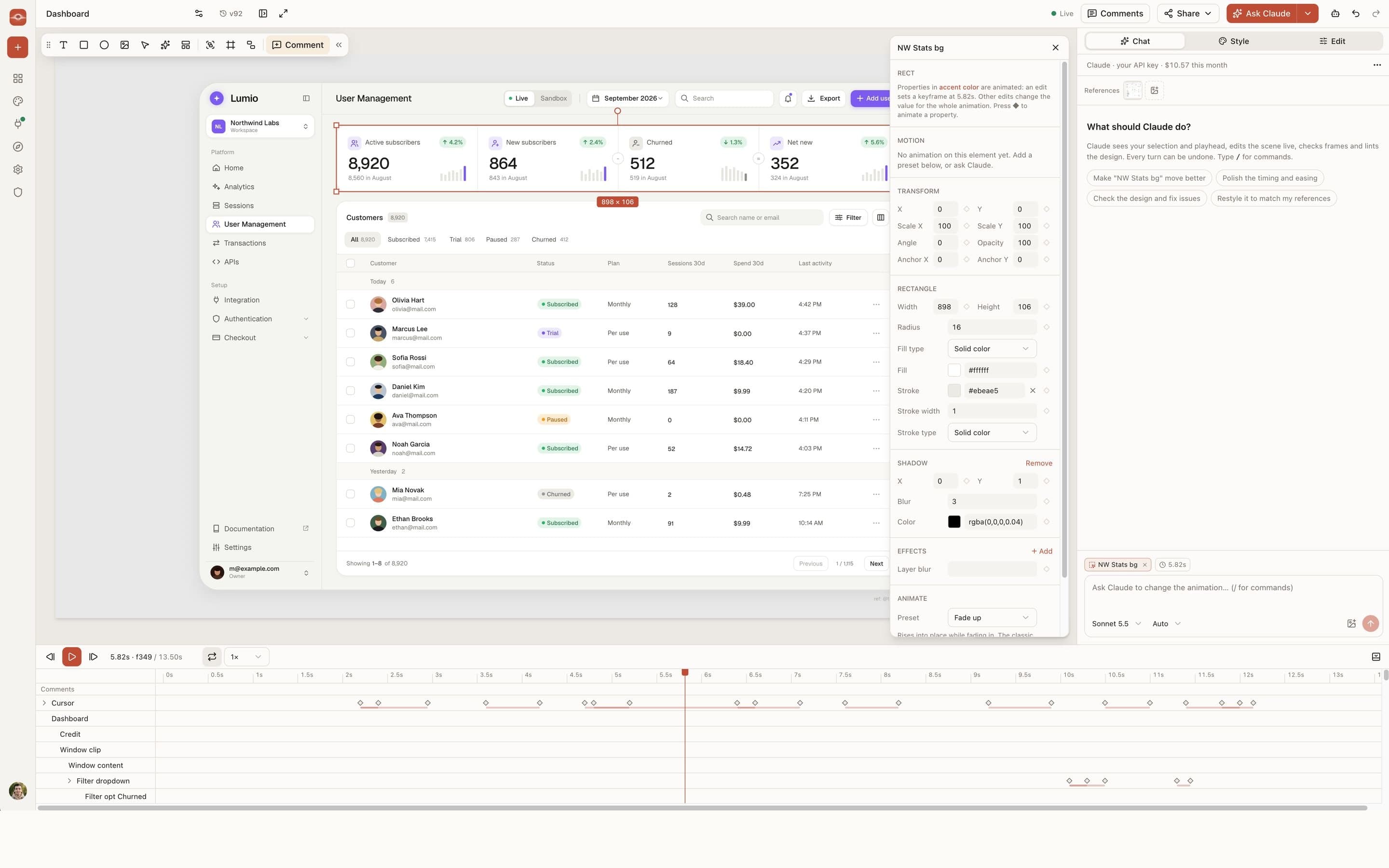Click the Polish the timing and easing suggestion

click(1269, 178)
